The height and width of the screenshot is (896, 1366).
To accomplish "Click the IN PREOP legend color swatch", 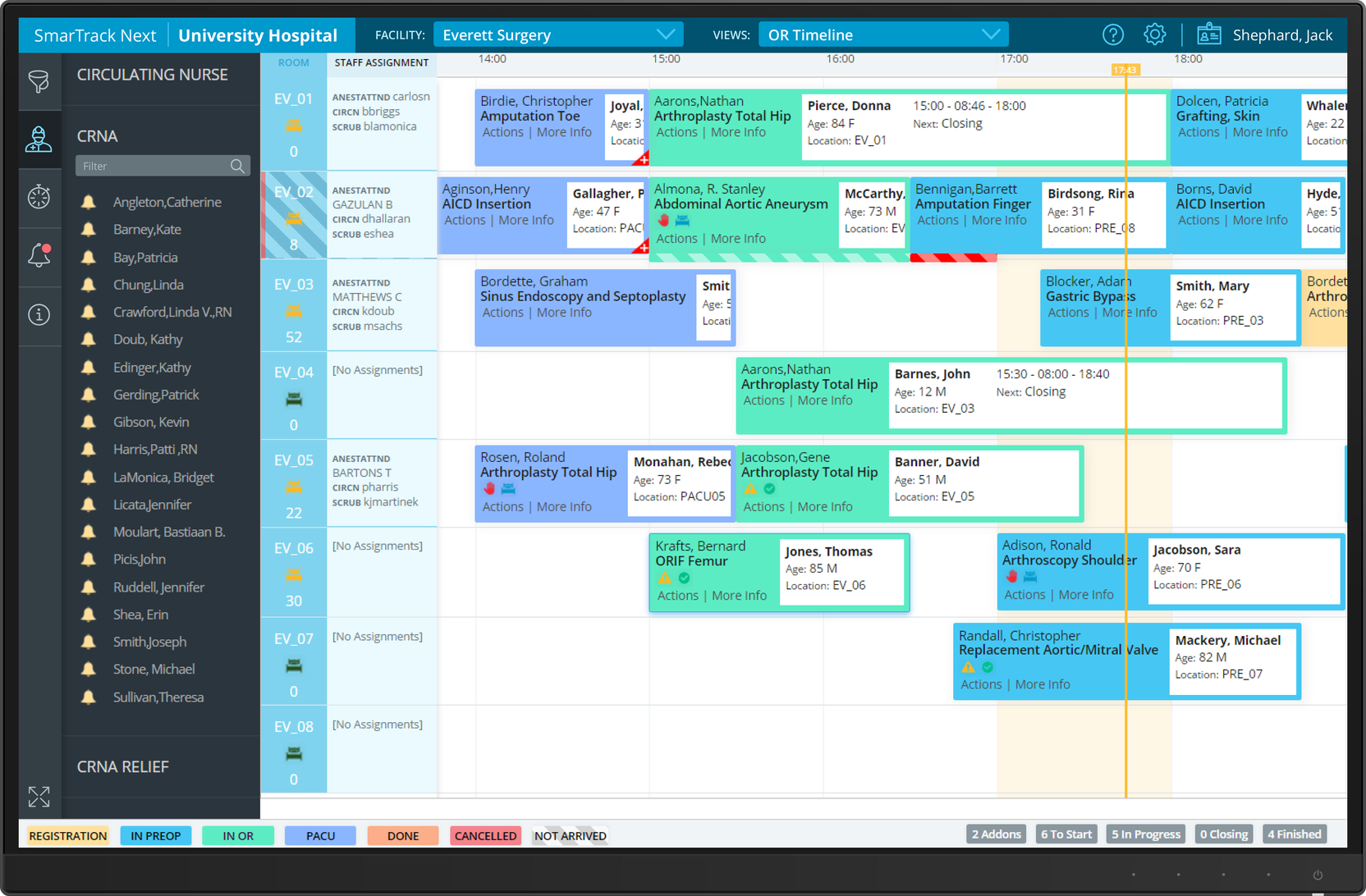I will [156, 836].
